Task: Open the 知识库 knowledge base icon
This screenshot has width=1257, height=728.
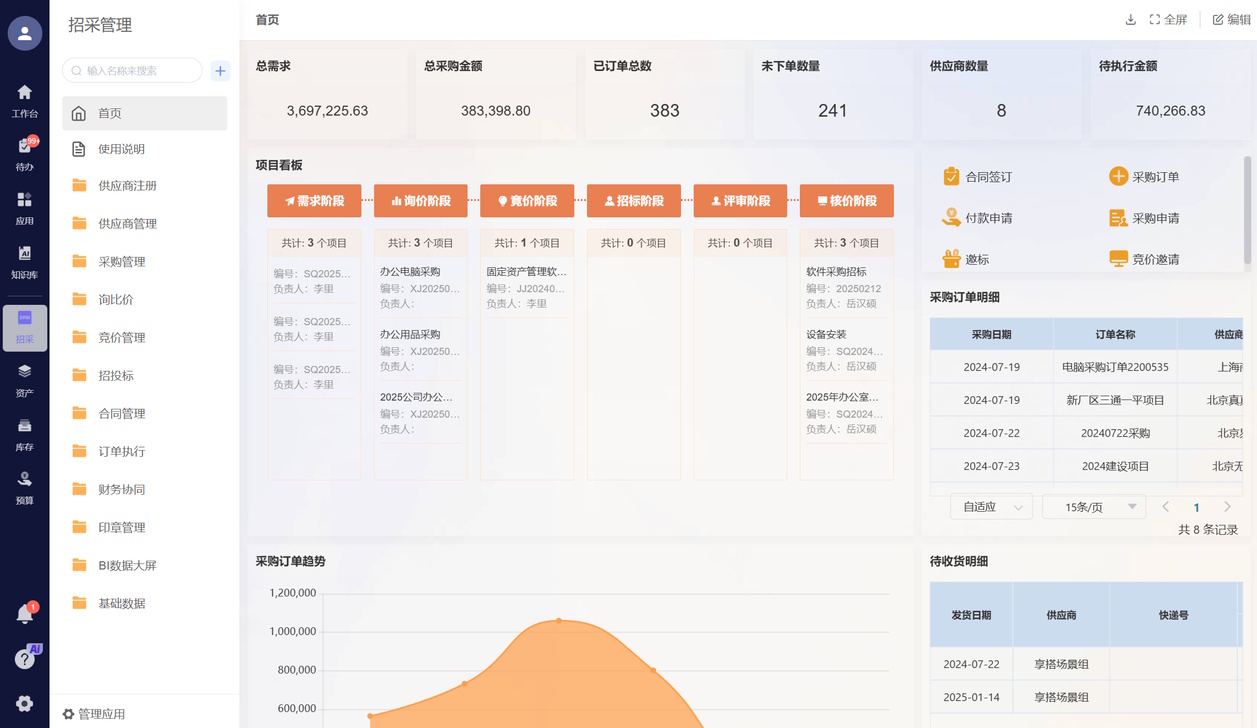Action: 24,261
